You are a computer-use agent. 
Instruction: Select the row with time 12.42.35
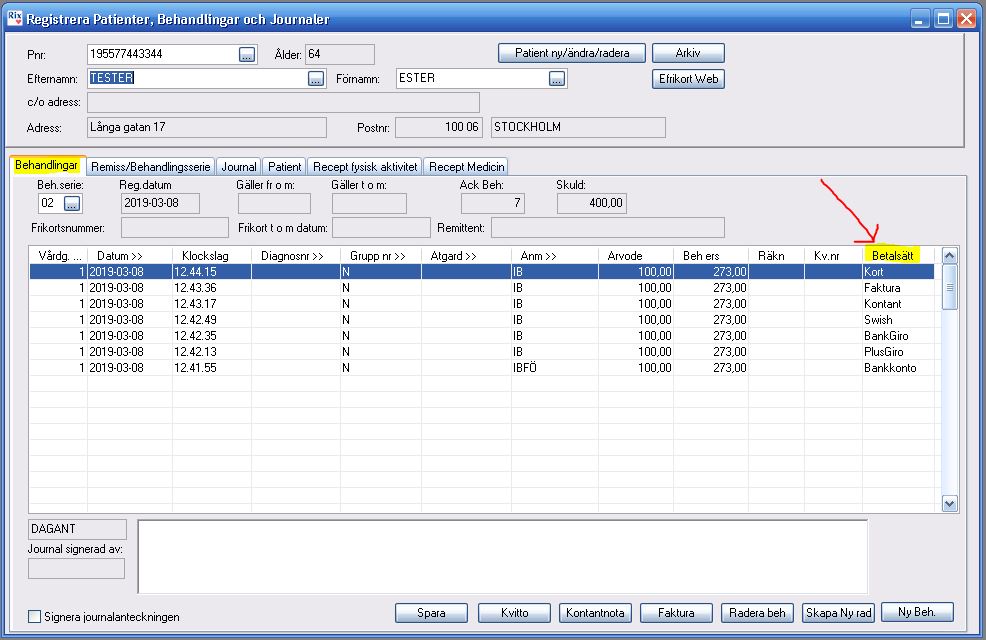tap(482, 336)
